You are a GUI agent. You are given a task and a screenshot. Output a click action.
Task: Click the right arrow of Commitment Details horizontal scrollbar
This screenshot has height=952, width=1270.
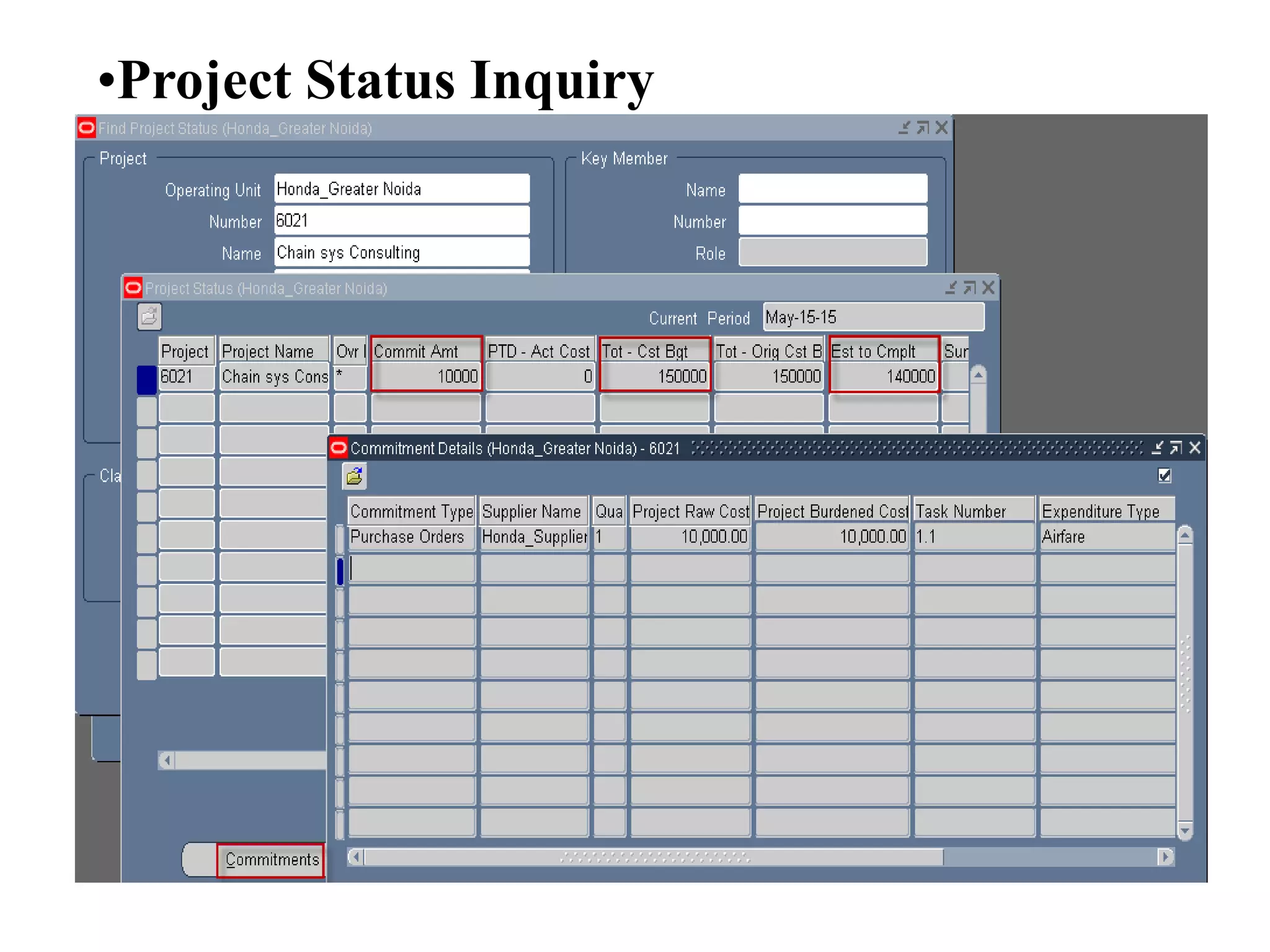(1166, 857)
